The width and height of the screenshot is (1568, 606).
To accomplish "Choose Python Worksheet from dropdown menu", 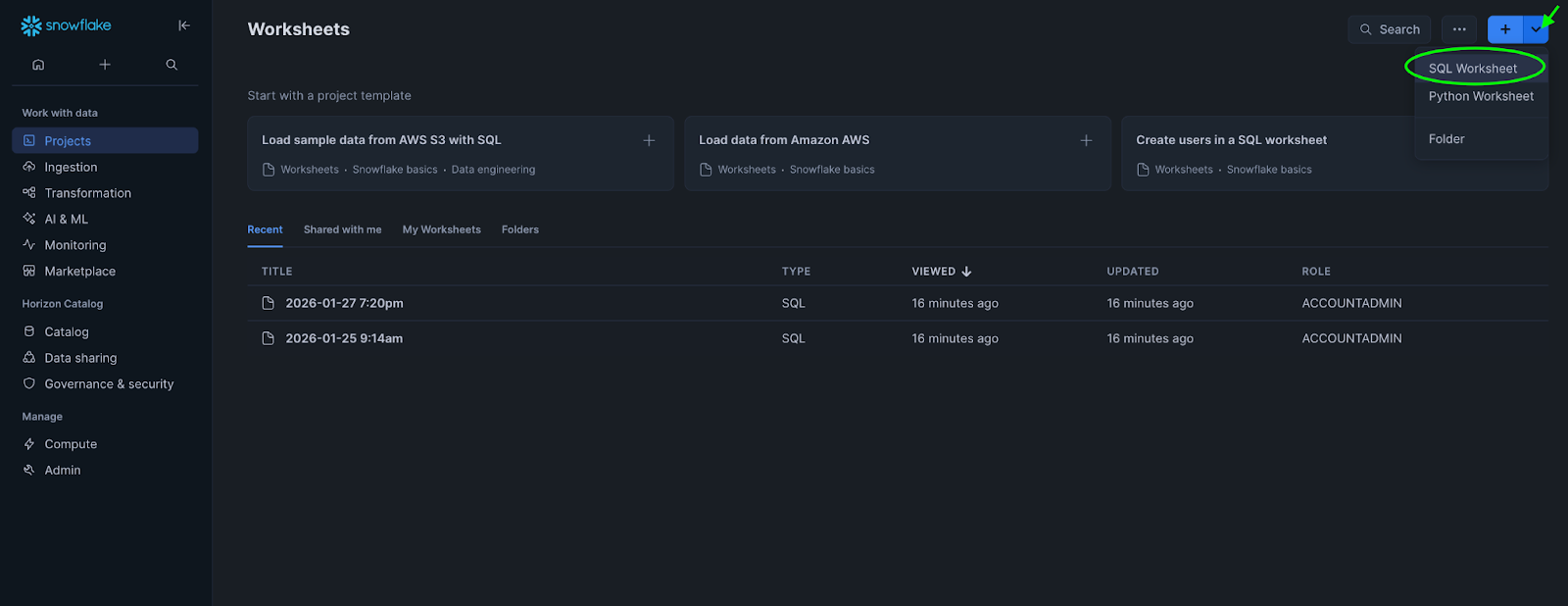I will pyautogui.click(x=1480, y=96).
